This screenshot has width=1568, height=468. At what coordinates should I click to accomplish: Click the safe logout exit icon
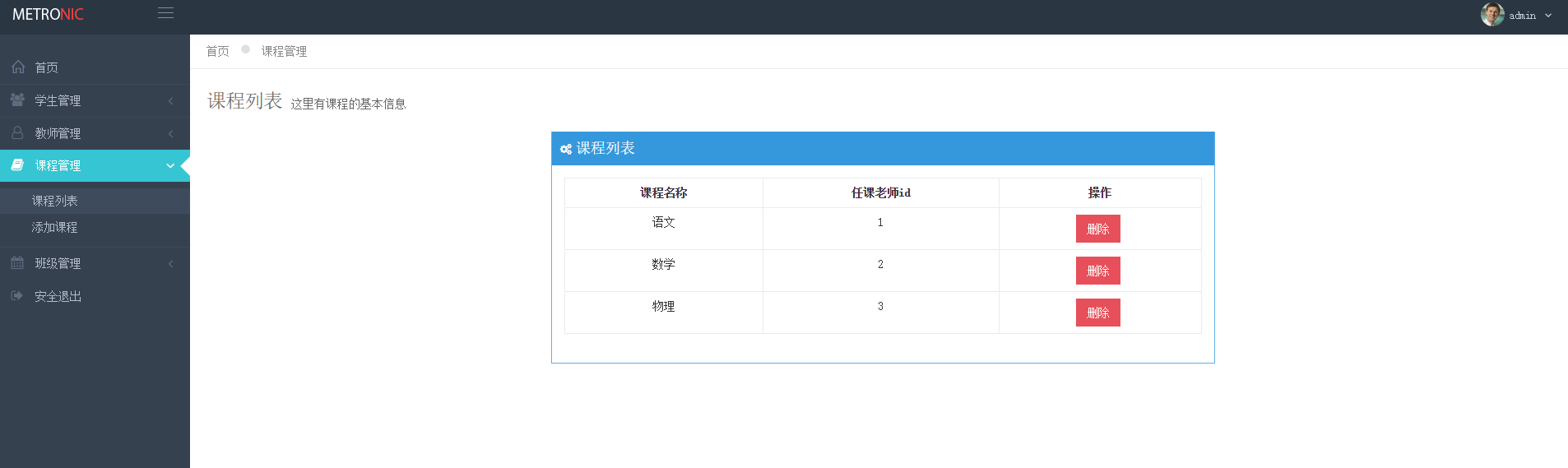(x=17, y=296)
